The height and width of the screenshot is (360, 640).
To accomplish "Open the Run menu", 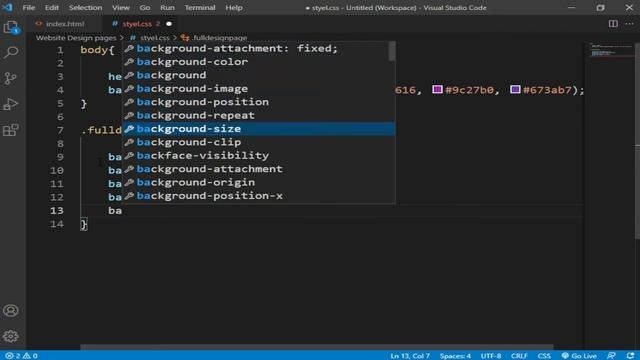I will (x=167, y=7).
